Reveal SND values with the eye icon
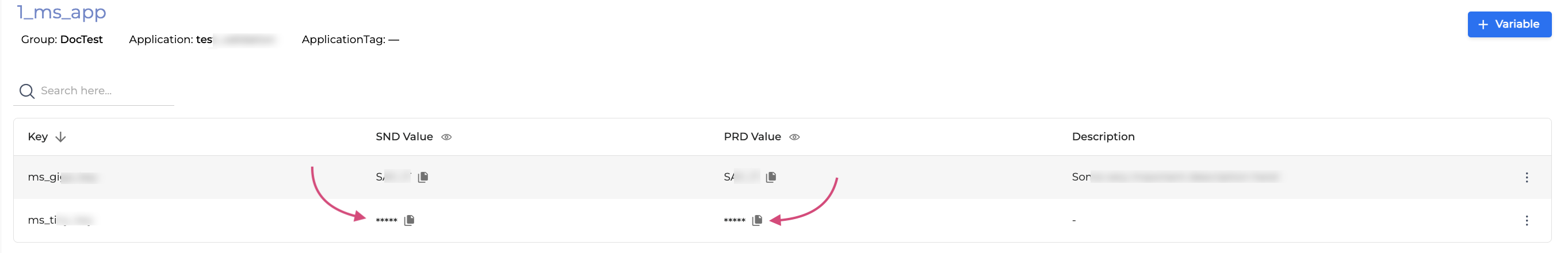 446,137
